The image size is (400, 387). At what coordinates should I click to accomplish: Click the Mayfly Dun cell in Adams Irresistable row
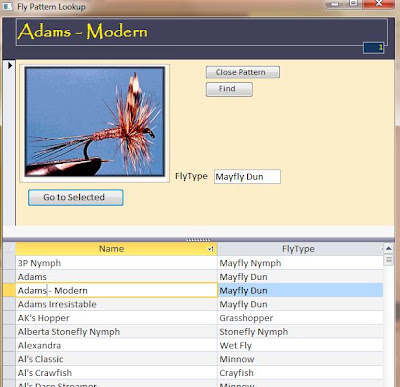[300, 304]
